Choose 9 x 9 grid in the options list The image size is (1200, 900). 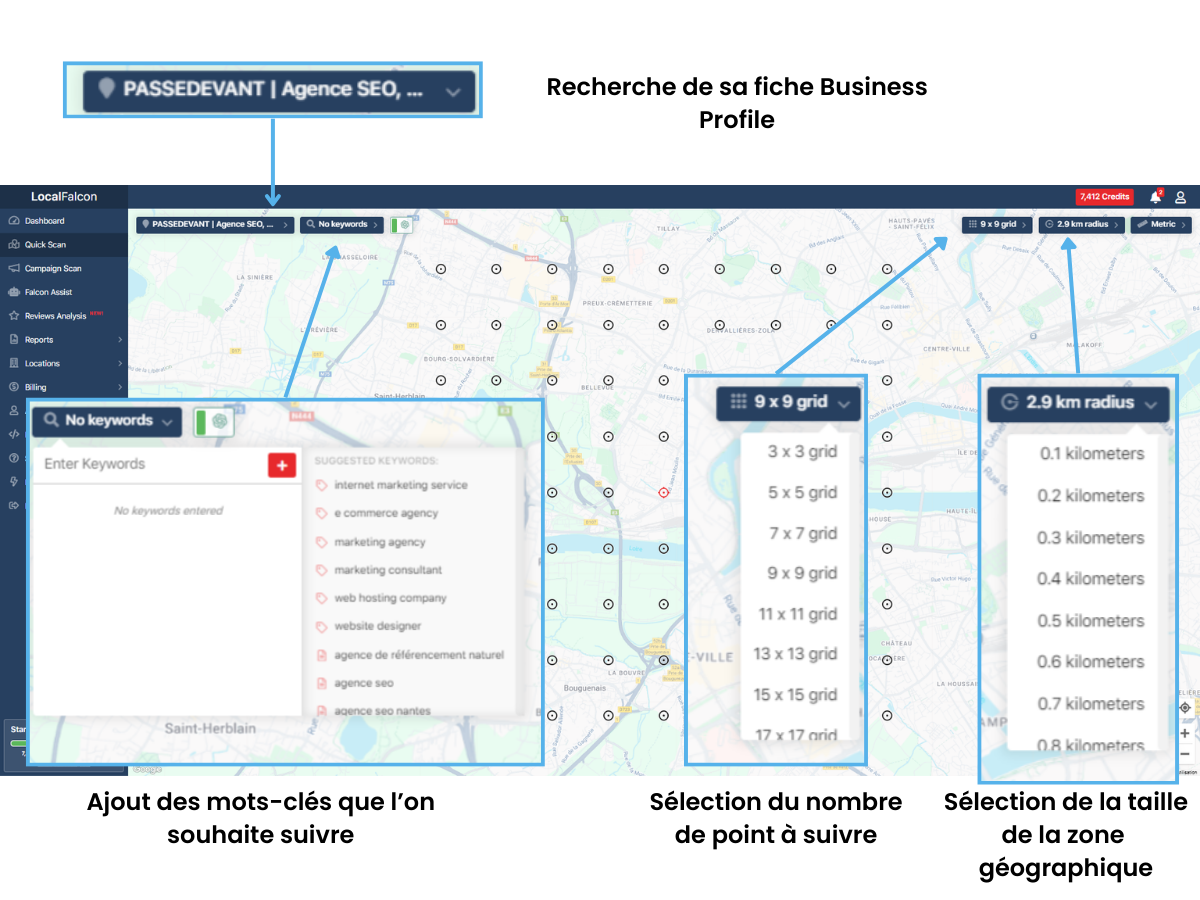click(x=802, y=573)
